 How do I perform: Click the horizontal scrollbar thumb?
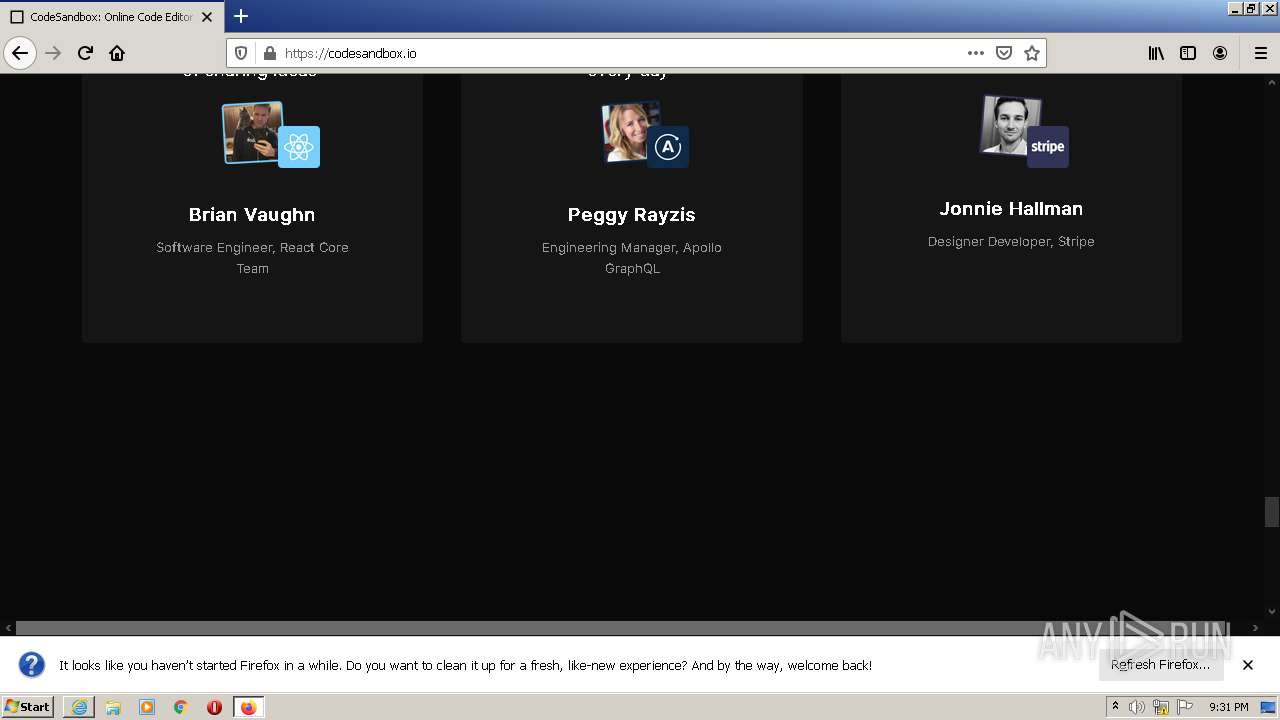[627, 628]
